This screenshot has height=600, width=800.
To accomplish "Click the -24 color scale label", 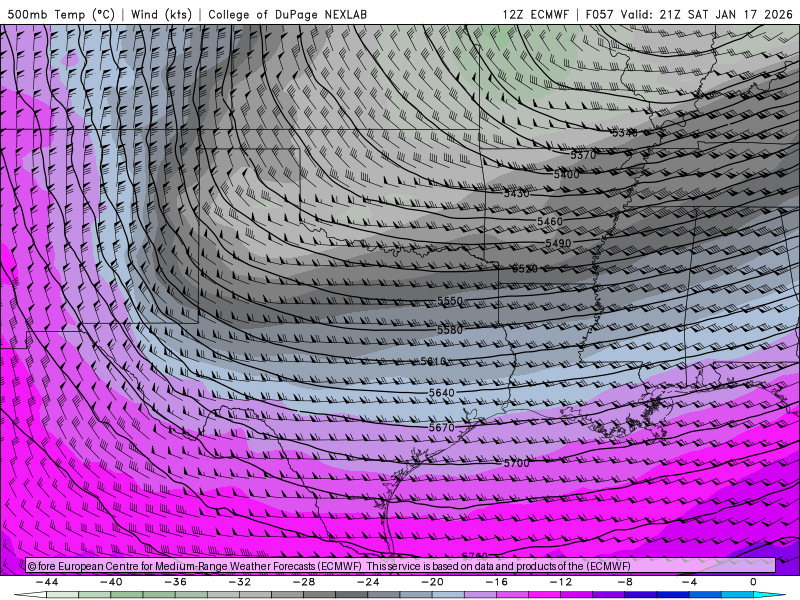I will click(368, 582).
